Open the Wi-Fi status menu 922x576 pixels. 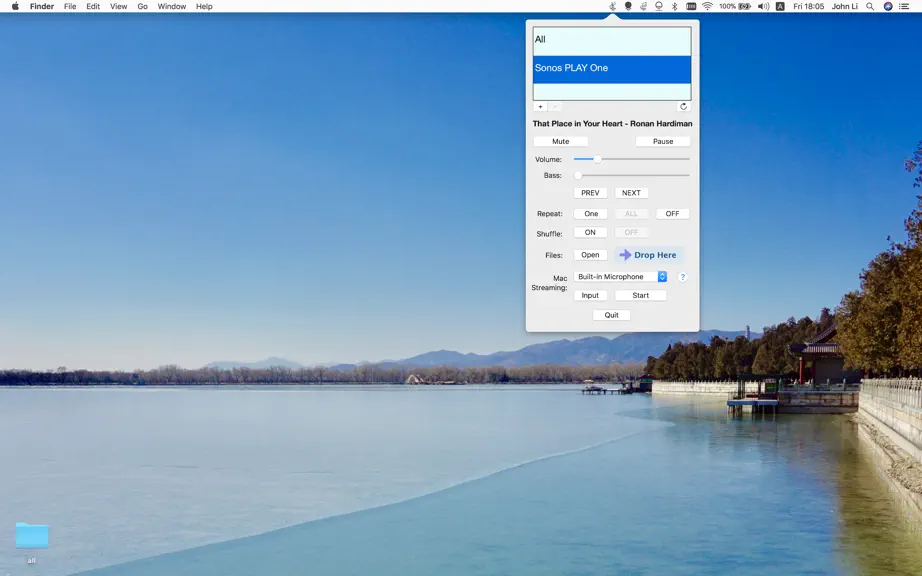(x=707, y=6)
